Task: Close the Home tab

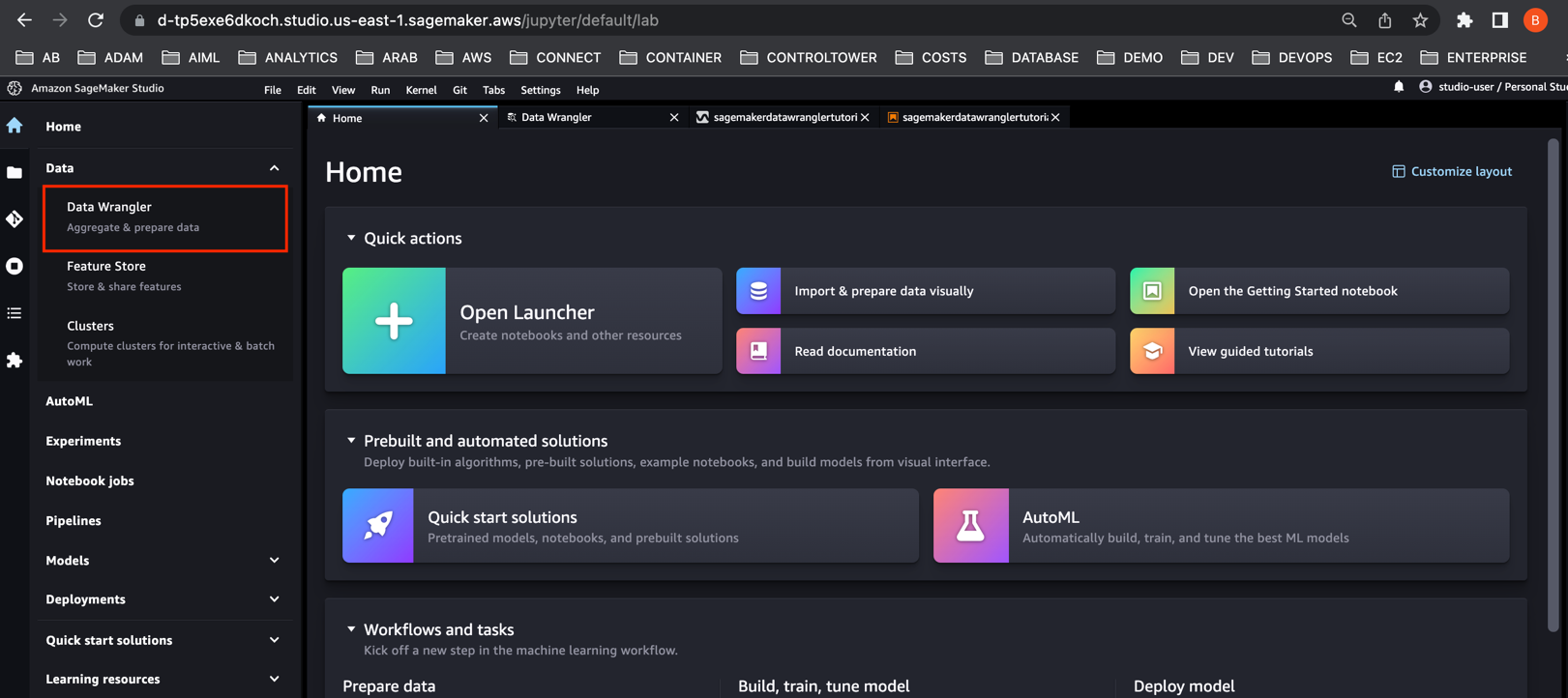Action: coord(484,118)
